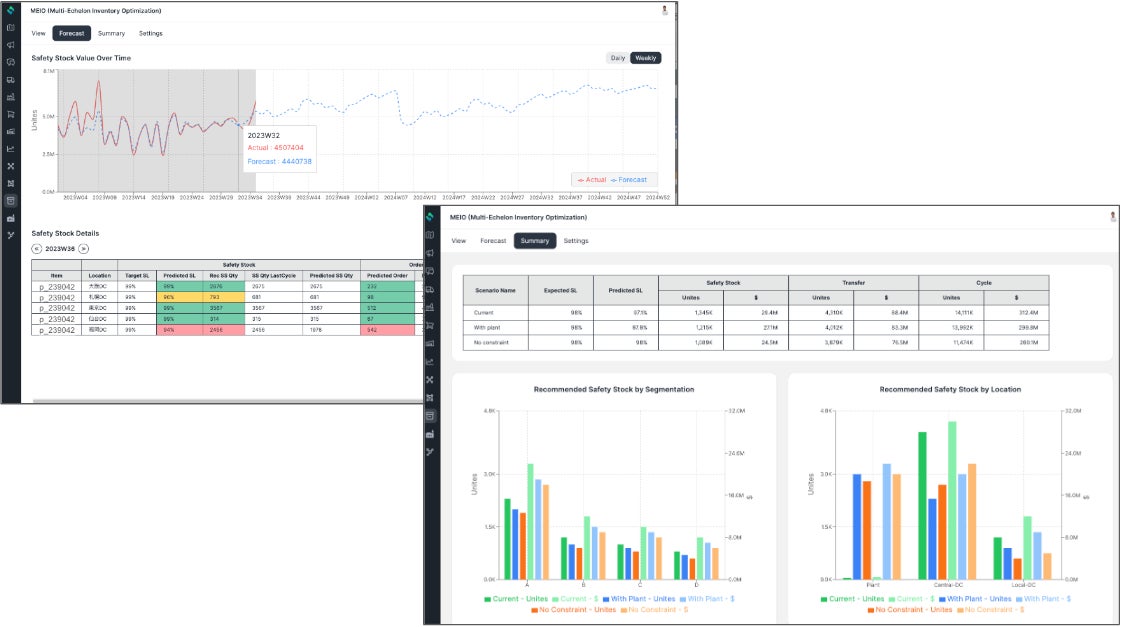The image size is (1122, 627).
Task: Click the line chart sidebar icon in the Summary window
Action: click(x=430, y=361)
